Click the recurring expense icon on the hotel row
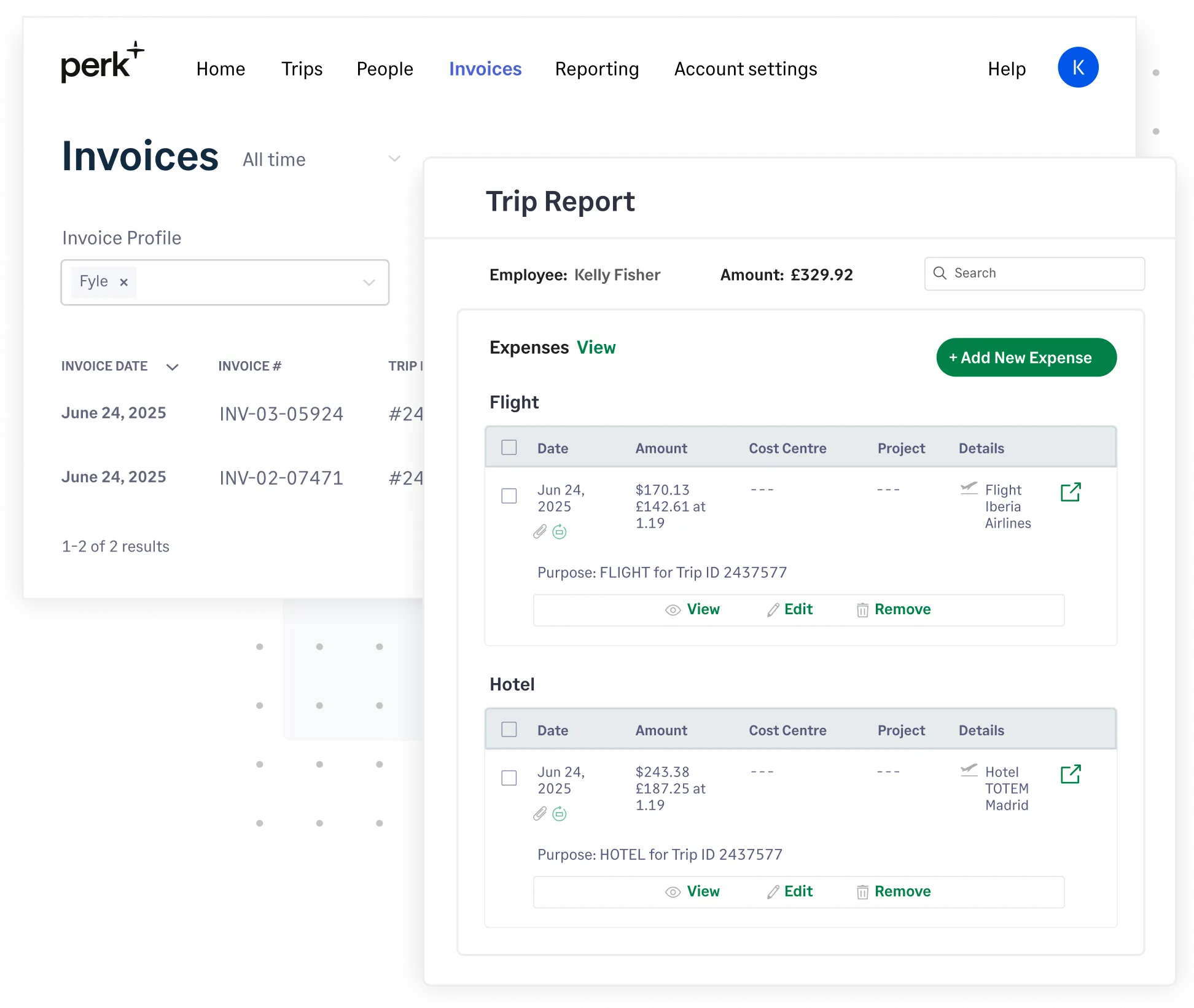Viewport: 1194px width, 1008px height. click(x=560, y=814)
